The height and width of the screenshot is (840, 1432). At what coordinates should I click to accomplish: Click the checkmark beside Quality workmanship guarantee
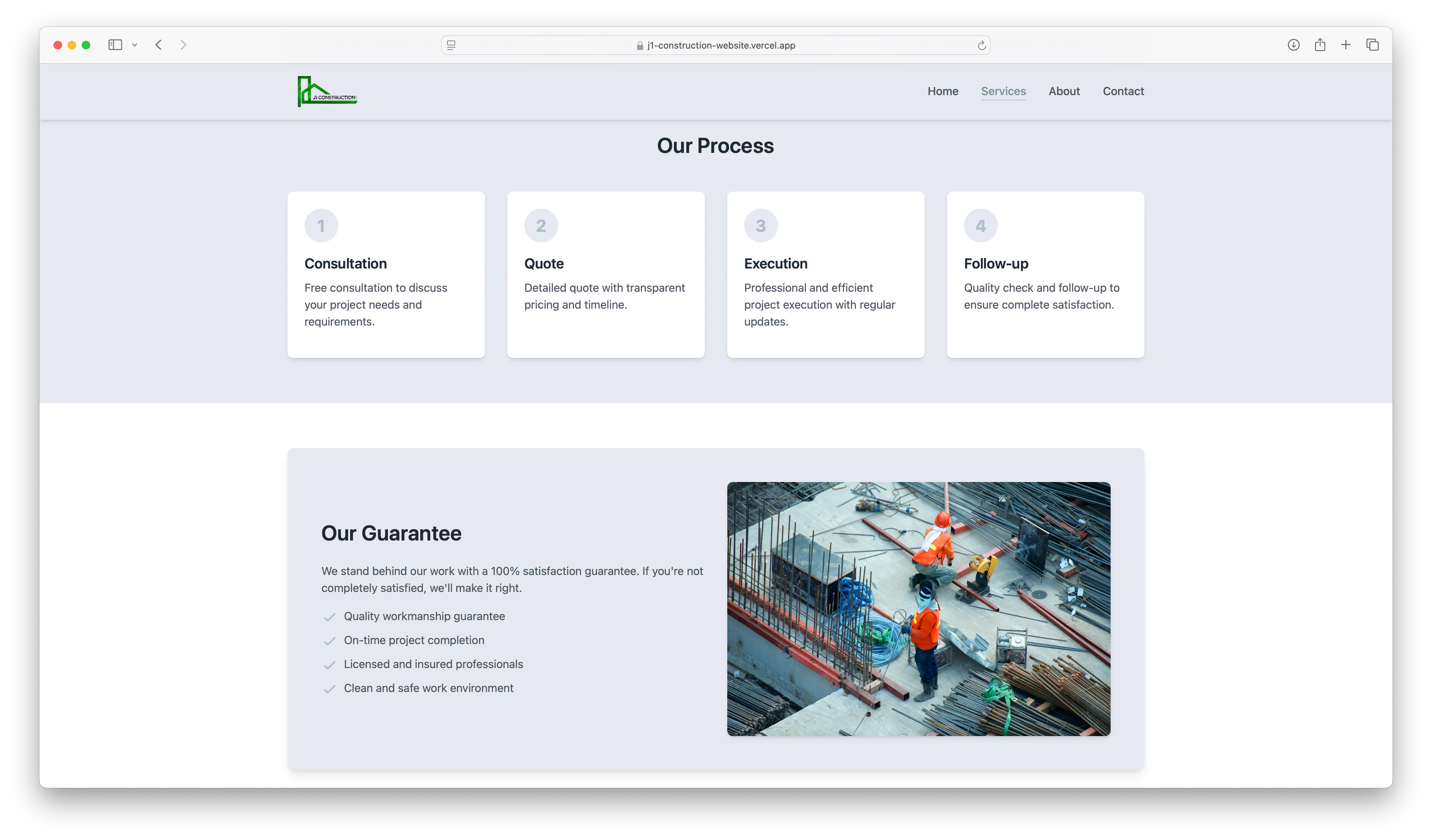329,617
